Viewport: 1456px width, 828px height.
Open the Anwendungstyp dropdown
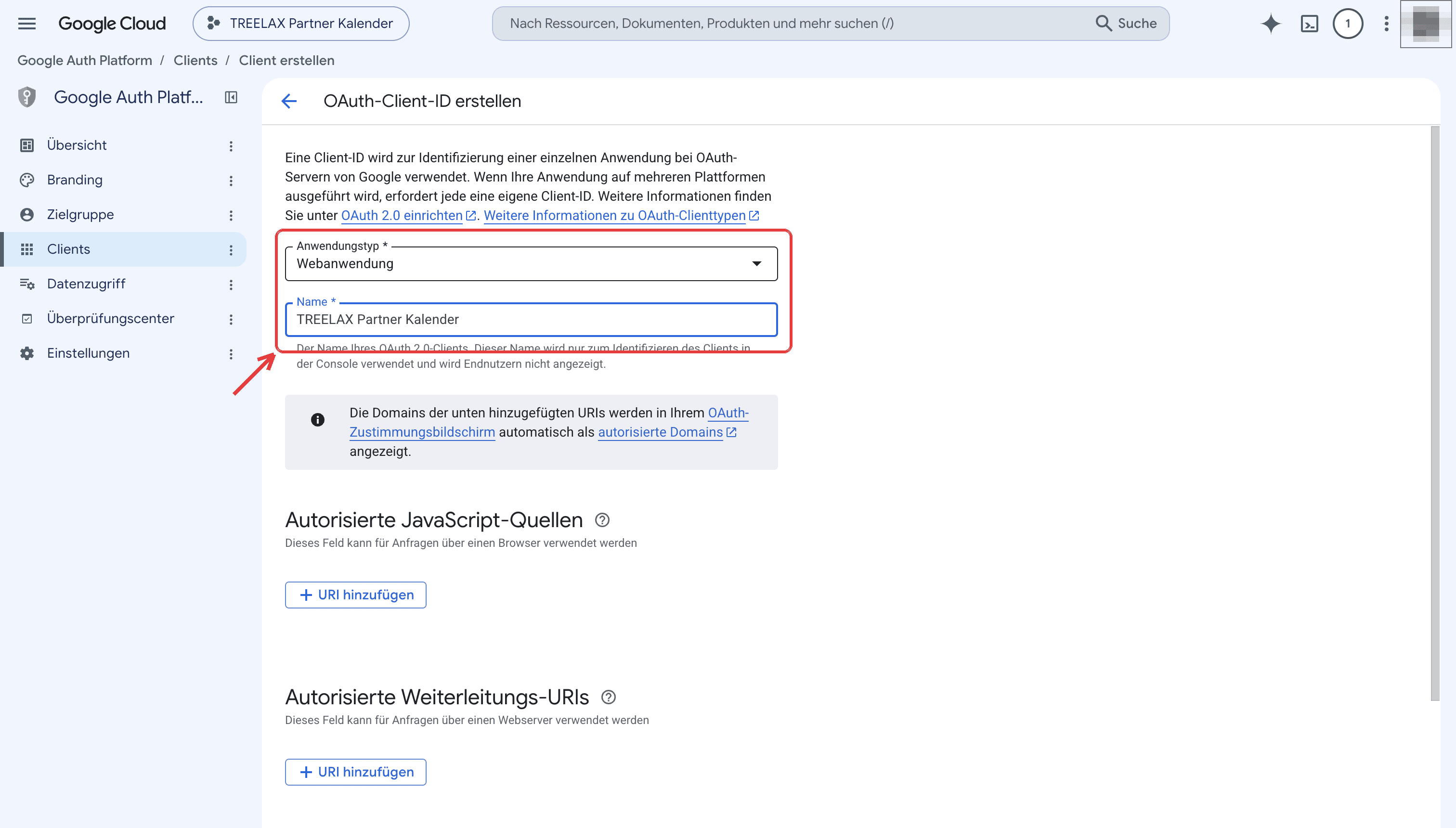(531, 264)
